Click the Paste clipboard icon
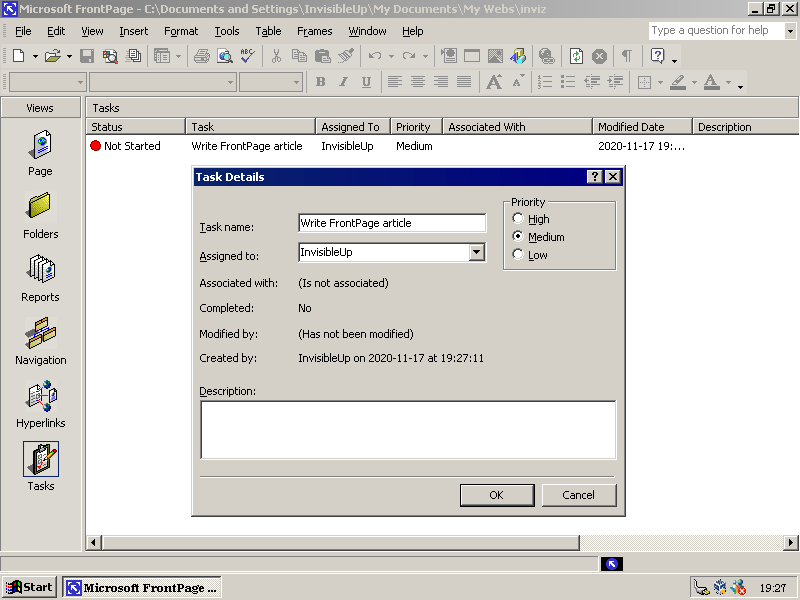This screenshot has height=600, width=800. 322,56
